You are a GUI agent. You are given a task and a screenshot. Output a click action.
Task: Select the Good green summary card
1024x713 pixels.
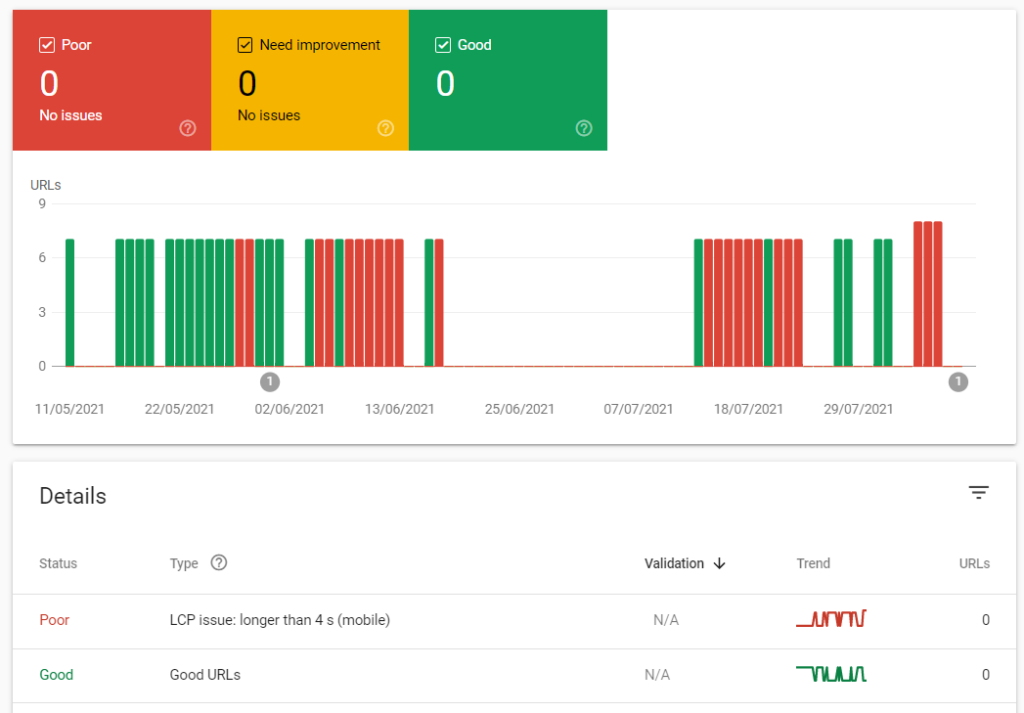[508, 80]
